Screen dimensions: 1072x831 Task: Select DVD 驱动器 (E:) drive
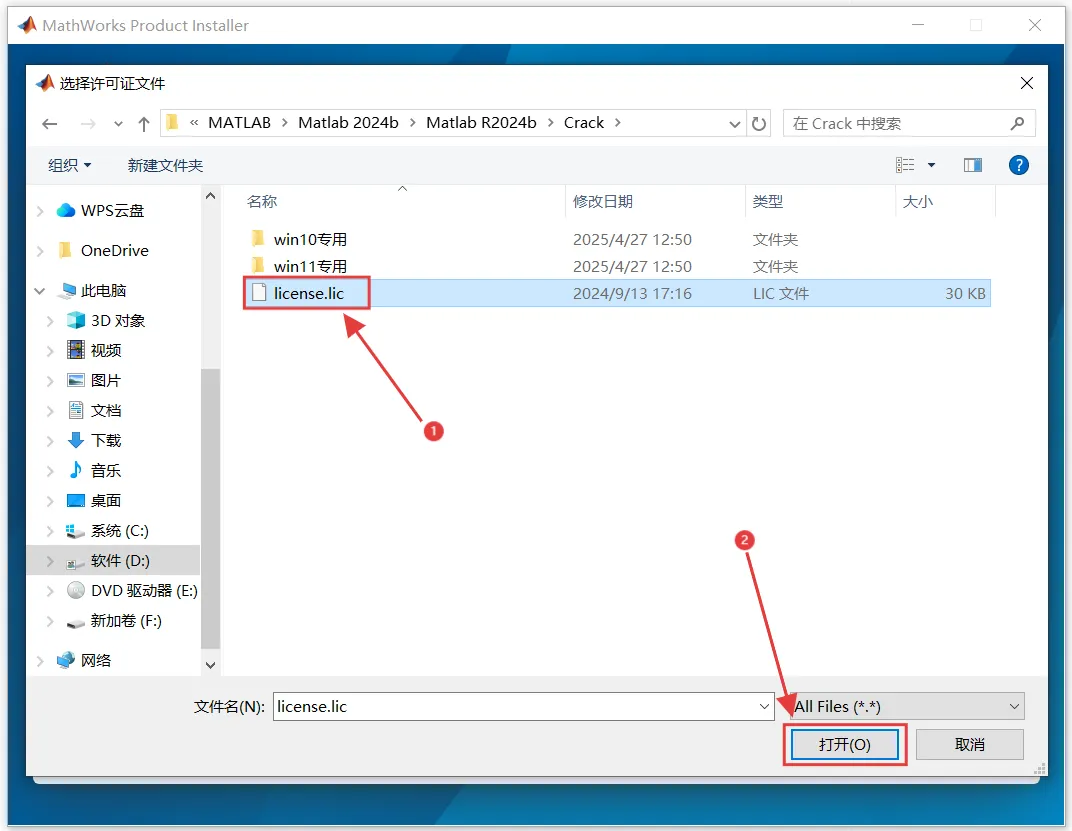(x=144, y=591)
